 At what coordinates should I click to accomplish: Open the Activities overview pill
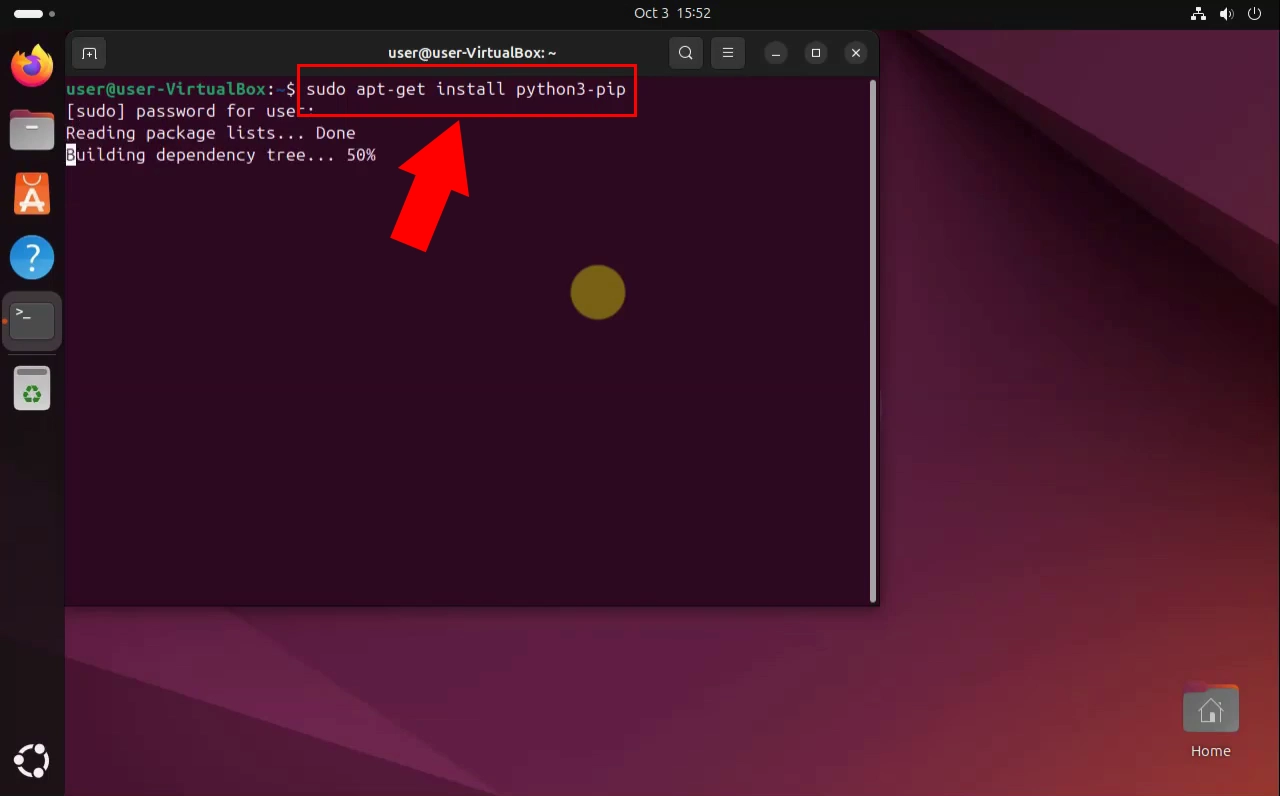coord(35,14)
